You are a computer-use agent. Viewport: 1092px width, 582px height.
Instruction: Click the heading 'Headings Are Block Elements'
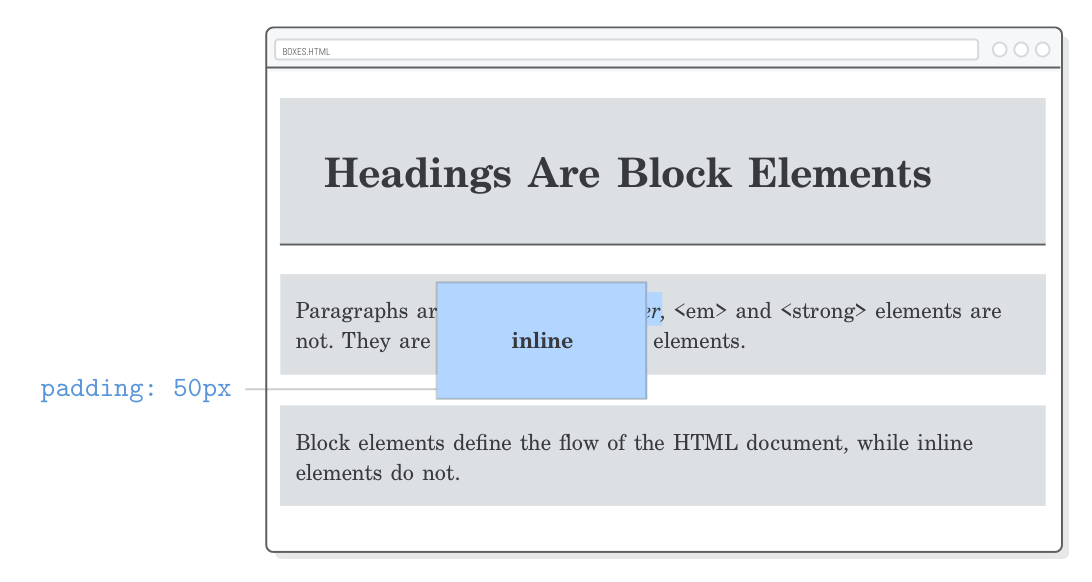tap(627, 172)
